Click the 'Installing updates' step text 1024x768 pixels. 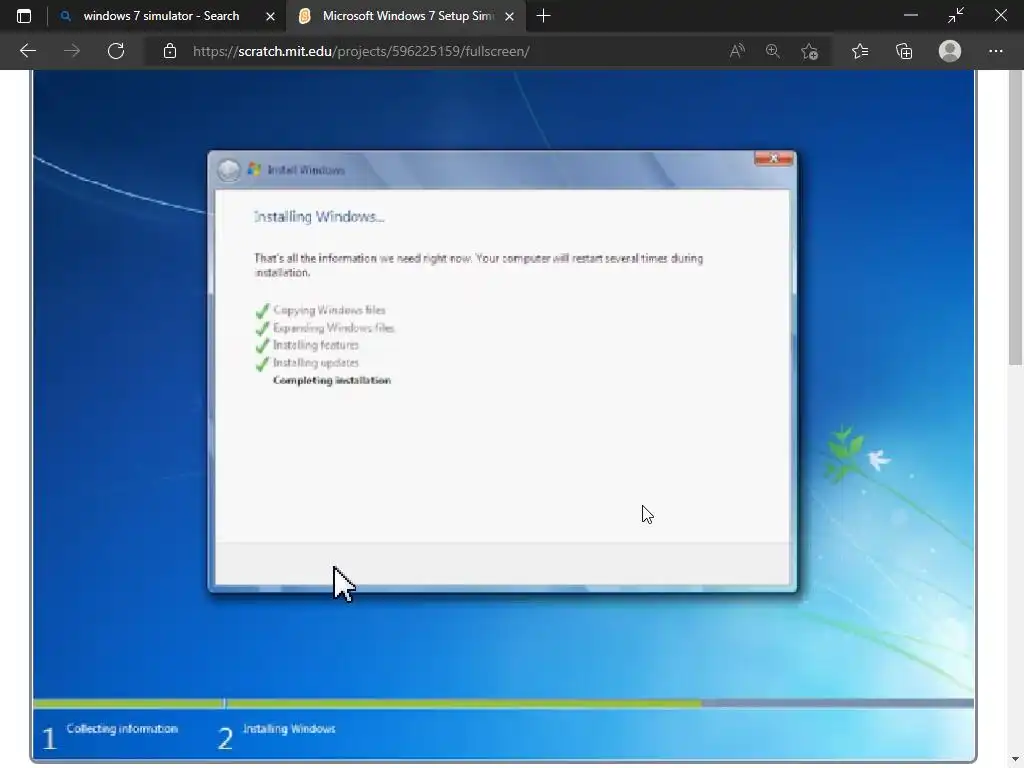coord(315,362)
